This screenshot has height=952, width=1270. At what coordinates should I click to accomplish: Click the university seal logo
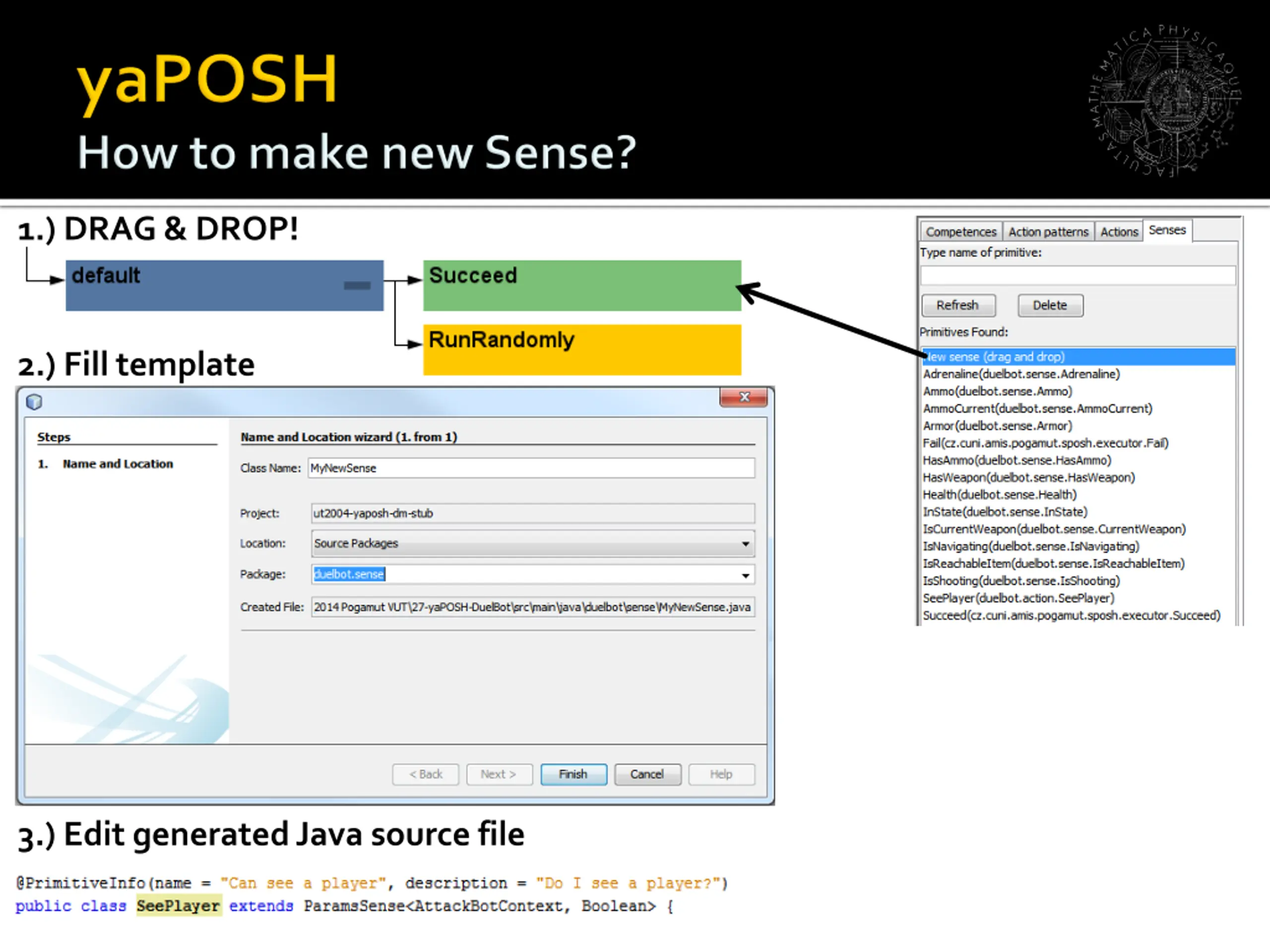[1165, 101]
